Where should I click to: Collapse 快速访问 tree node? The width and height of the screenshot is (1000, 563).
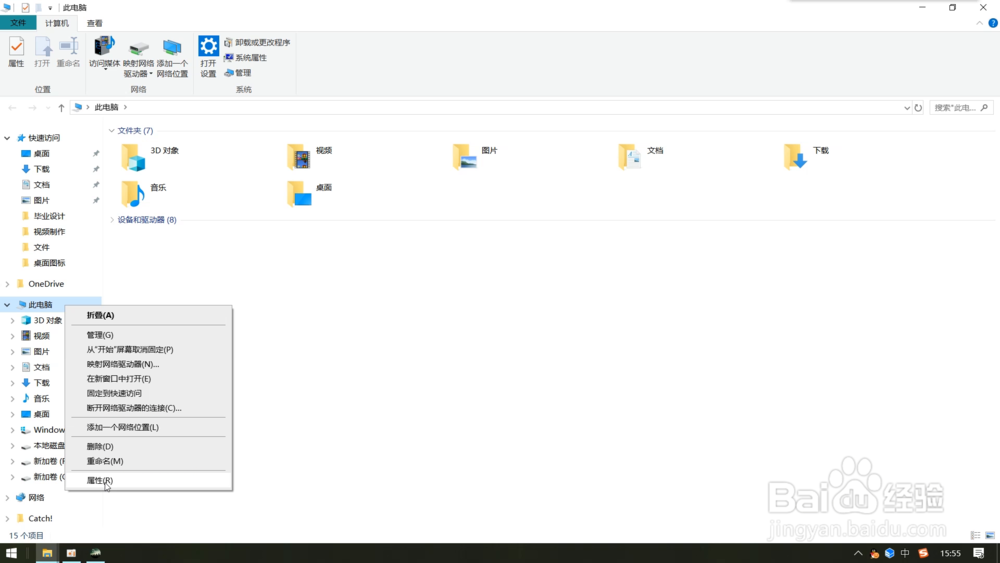7,138
